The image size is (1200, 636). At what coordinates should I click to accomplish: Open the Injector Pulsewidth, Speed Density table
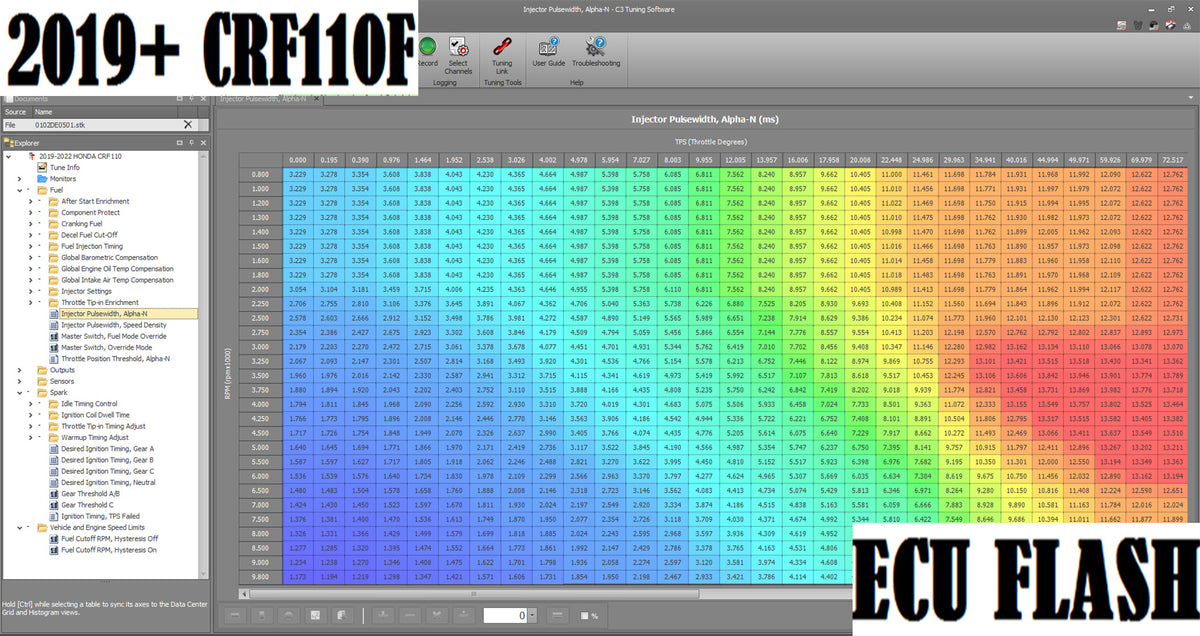click(x=114, y=325)
